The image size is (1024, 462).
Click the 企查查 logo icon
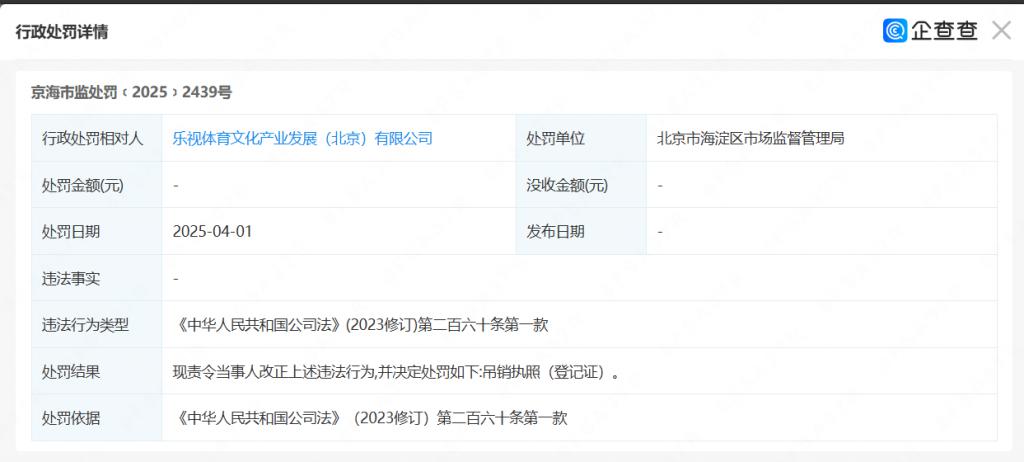point(895,30)
